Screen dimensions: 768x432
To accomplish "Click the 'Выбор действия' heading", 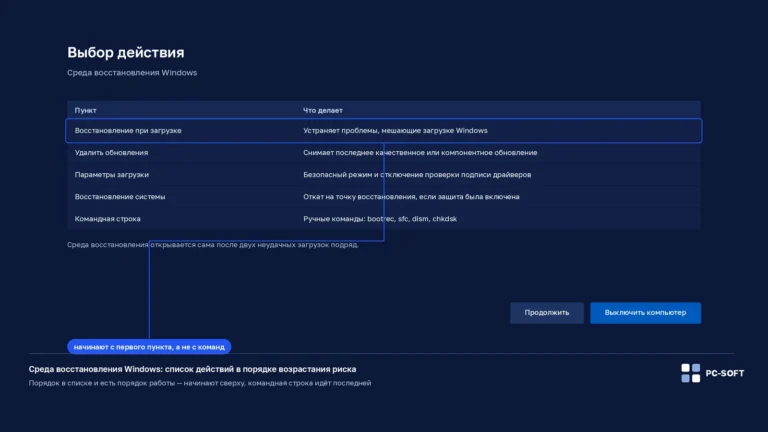I will pyautogui.click(x=125, y=52).
